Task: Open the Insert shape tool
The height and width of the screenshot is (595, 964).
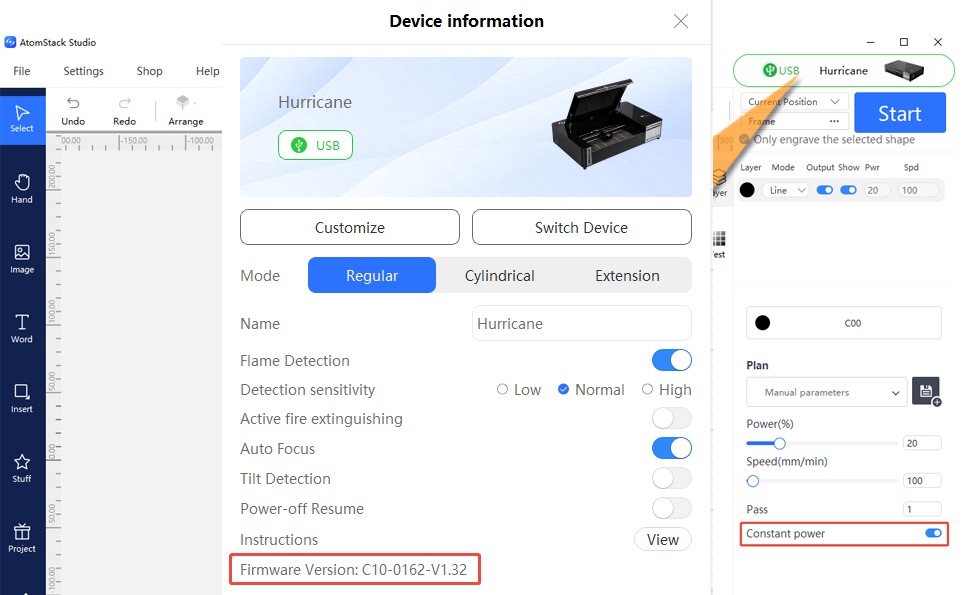Action: click(22, 398)
